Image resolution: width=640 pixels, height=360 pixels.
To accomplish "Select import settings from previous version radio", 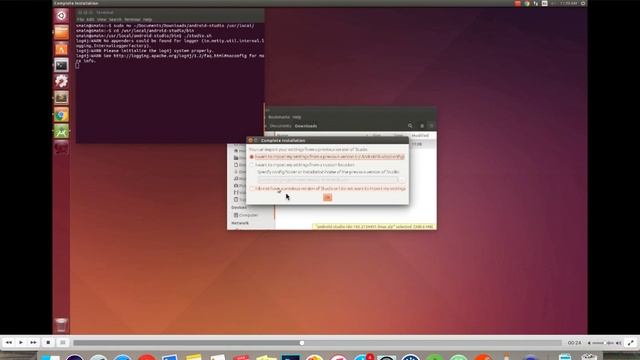I will [251, 157].
